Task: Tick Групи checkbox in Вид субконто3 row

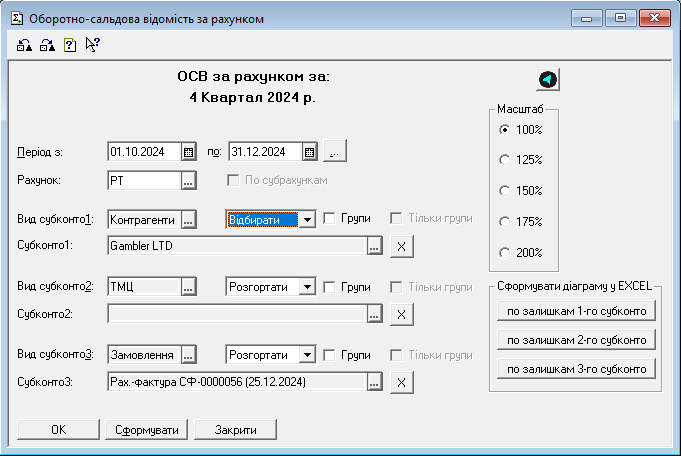Action: click(x=329, y=355)
